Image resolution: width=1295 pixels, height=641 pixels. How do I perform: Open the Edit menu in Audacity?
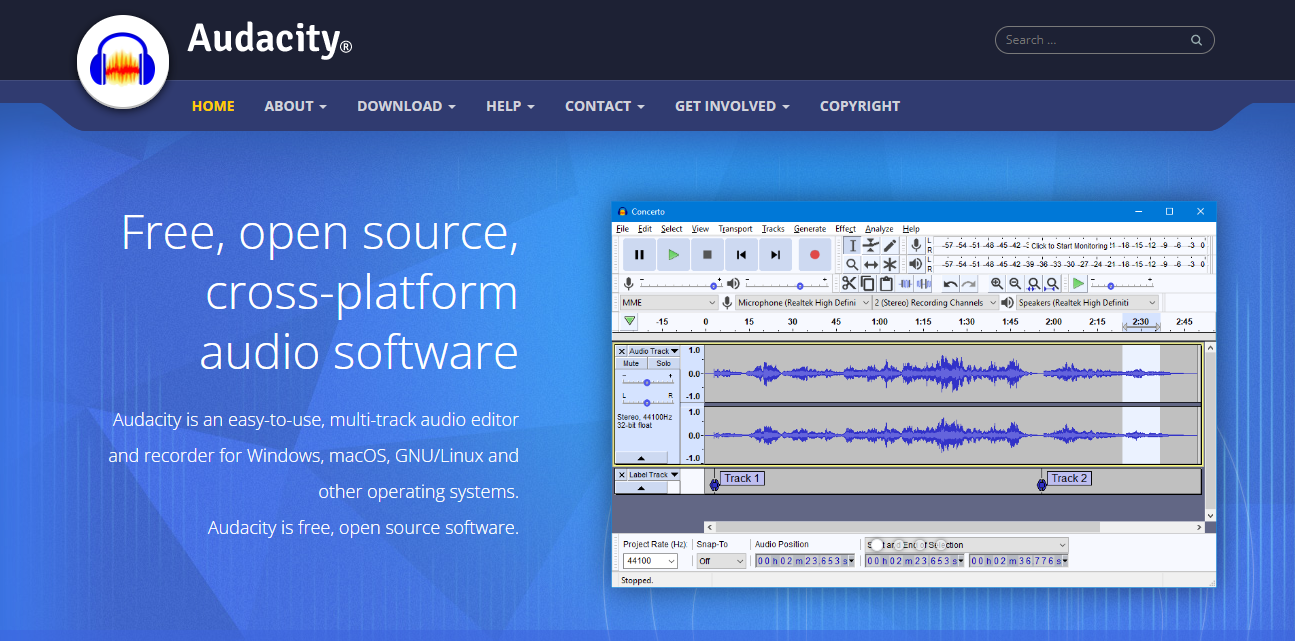(x=645, y=229)
